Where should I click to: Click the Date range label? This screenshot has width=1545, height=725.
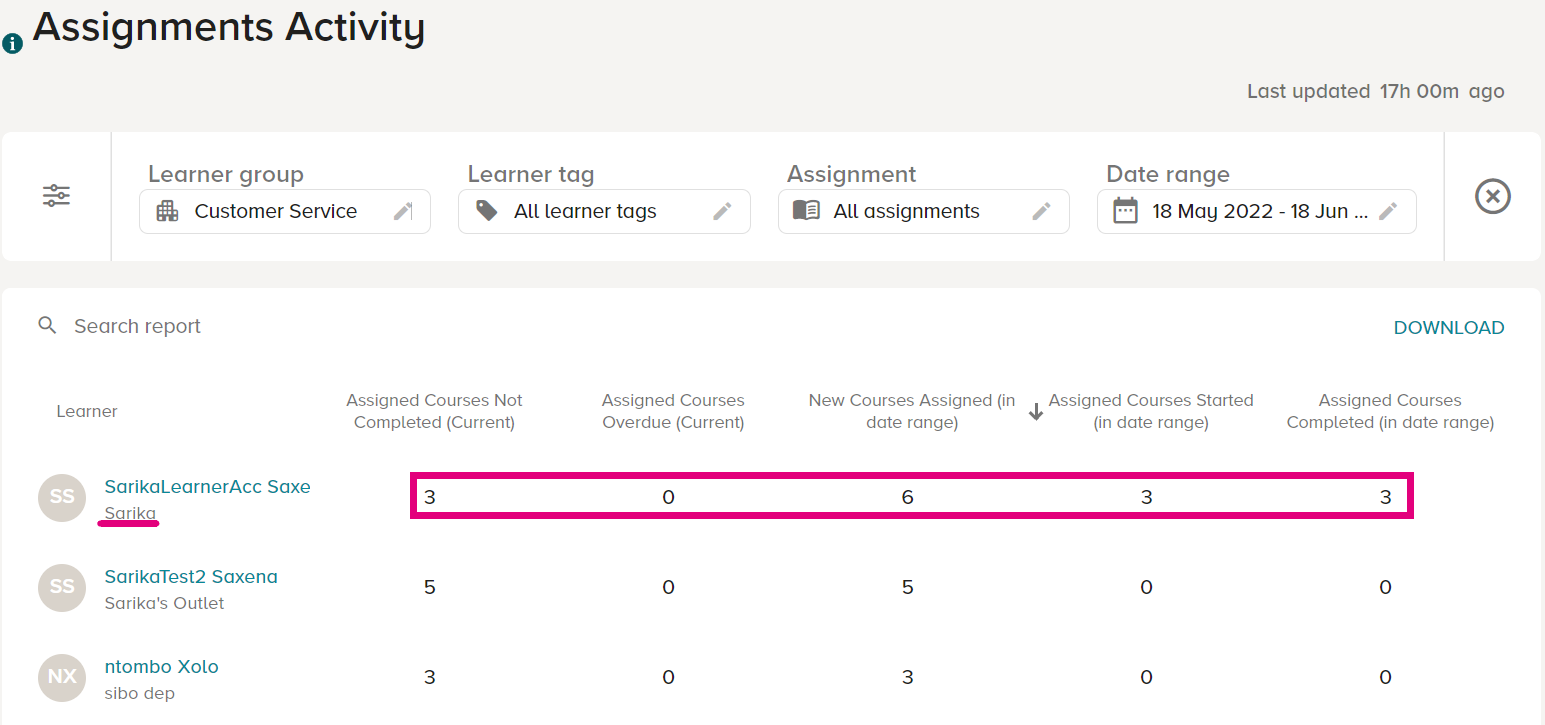(1168, 174)
